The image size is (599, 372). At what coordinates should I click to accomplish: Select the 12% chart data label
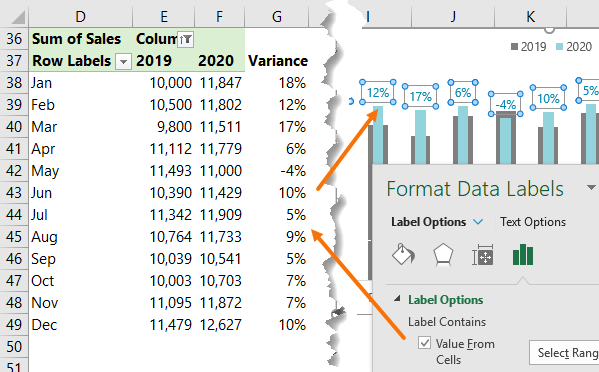[x=378, y=92]
